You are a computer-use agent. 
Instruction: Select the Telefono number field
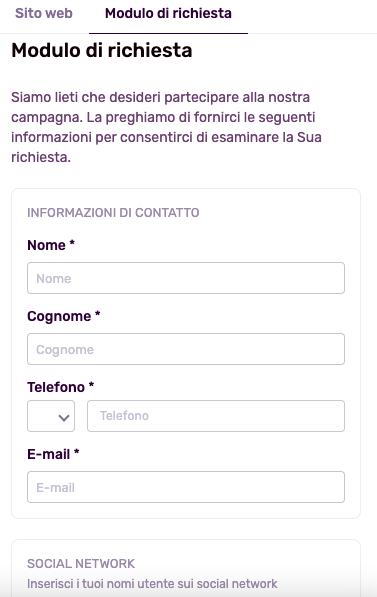coord(216,416)
